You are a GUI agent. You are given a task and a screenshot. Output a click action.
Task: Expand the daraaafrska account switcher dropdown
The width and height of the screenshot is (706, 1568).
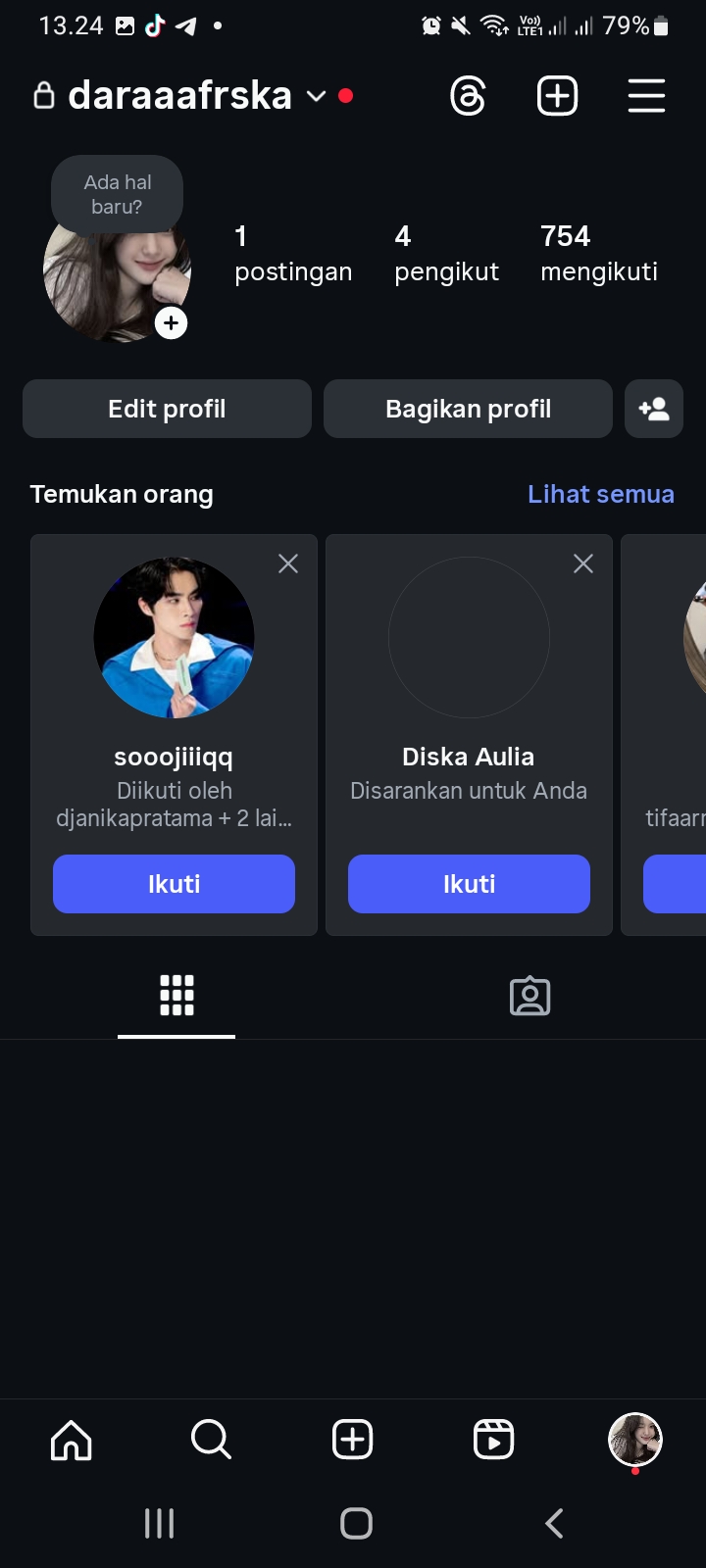click(x=315, y=96)
